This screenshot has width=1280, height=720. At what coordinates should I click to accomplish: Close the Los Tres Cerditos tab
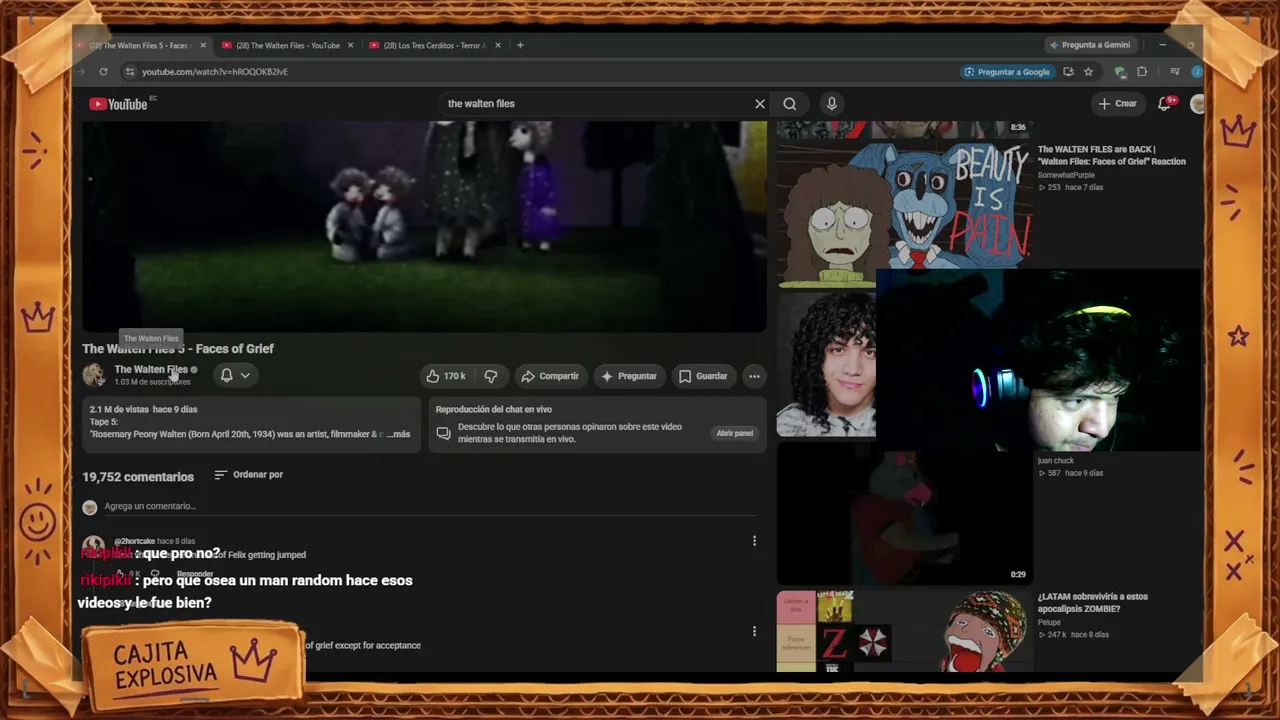(497, 45)
